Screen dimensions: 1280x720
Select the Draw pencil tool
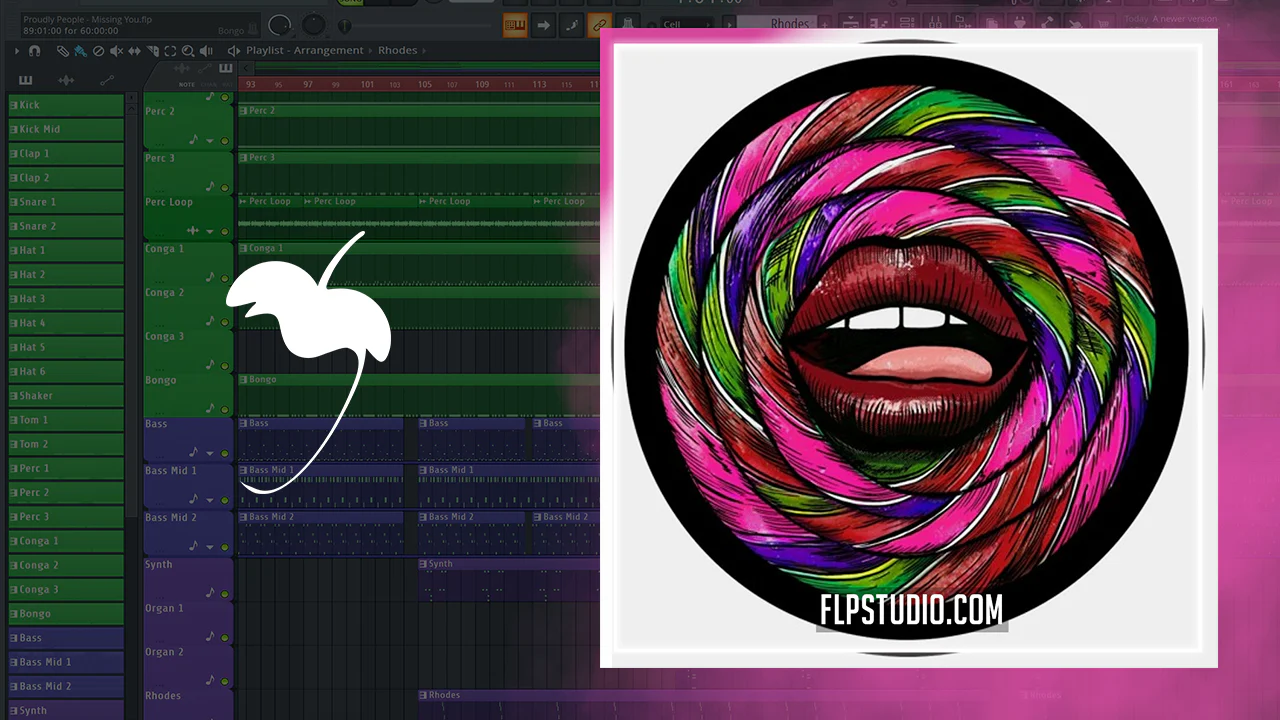click(x=62, y=51)
